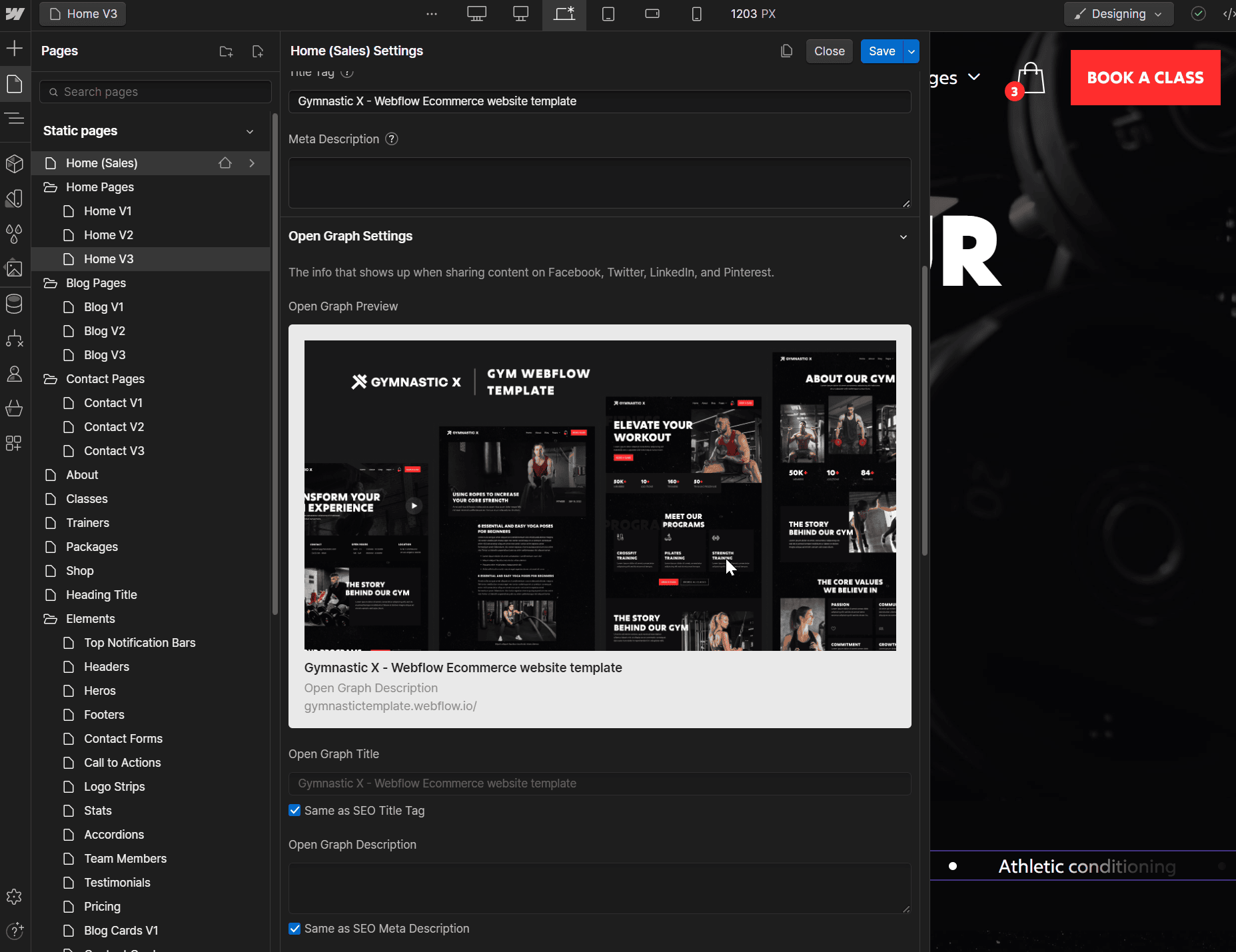Click the Open Graph Description textarea
Viewport: 1236px width, 952px height.
point(600,889)
